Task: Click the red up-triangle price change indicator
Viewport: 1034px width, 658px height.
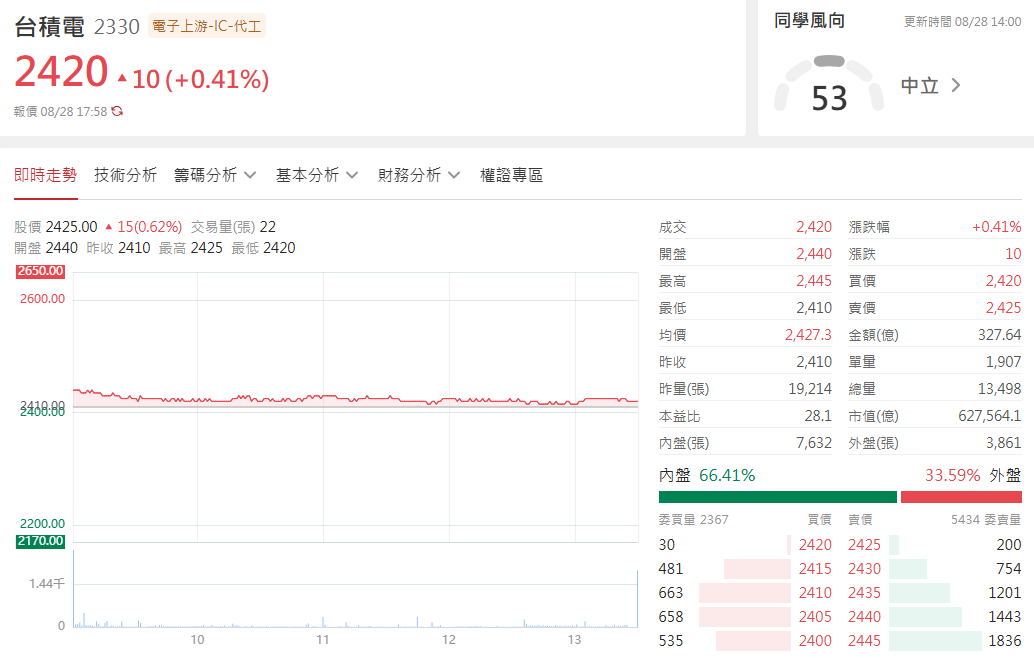Action: 122,78
